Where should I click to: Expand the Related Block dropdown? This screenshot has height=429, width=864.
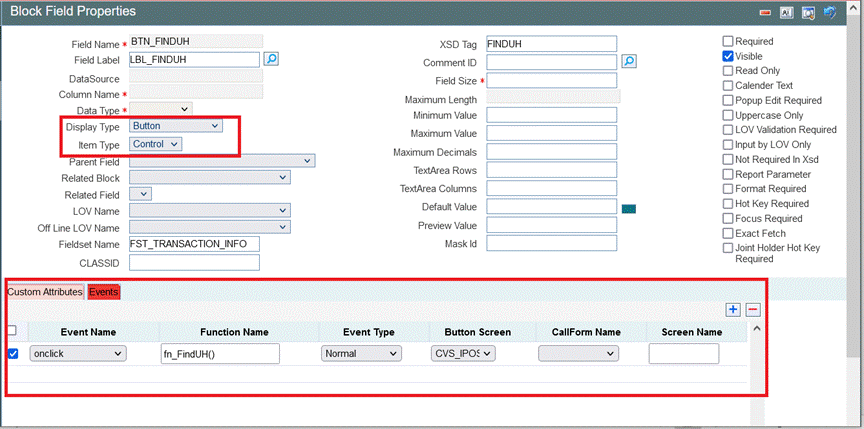(210, 177)
